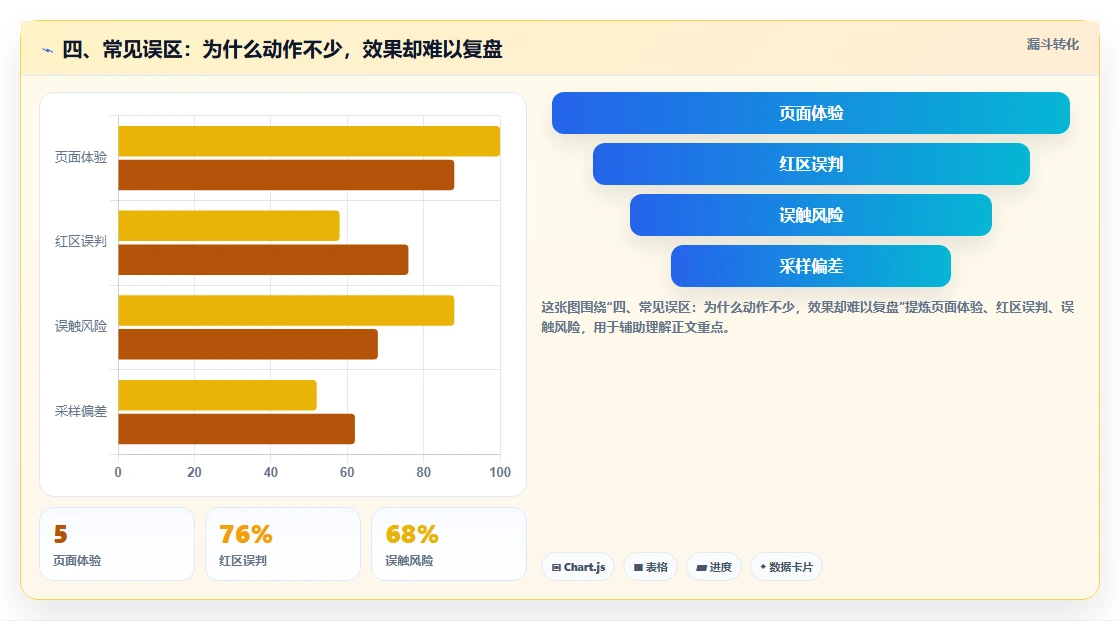Screen dimensions: 1120x621
Task: Click the brown bar for 误触风险
Action: coord(248,344)
